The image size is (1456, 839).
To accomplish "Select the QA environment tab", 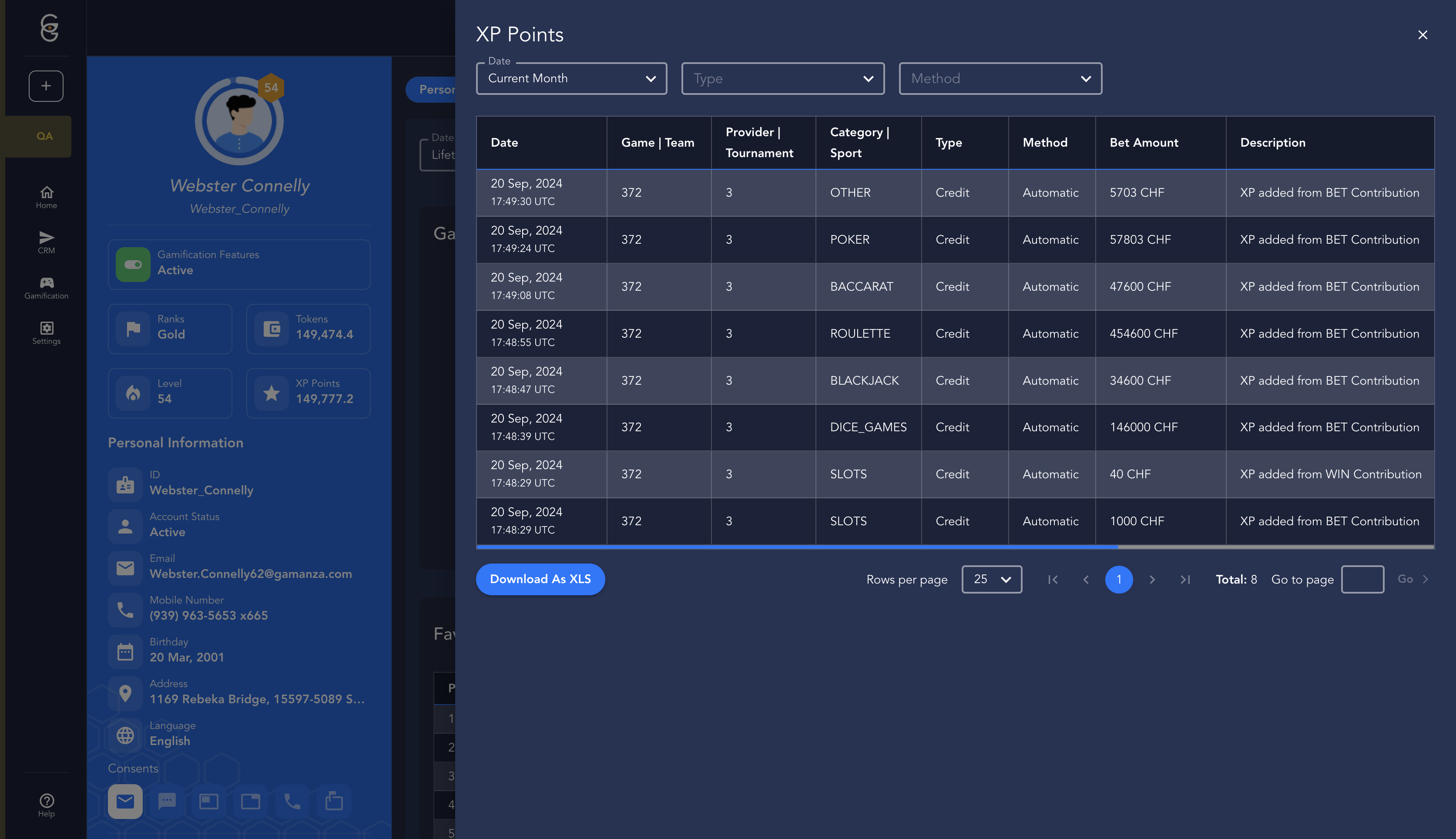I will (44, 137).
